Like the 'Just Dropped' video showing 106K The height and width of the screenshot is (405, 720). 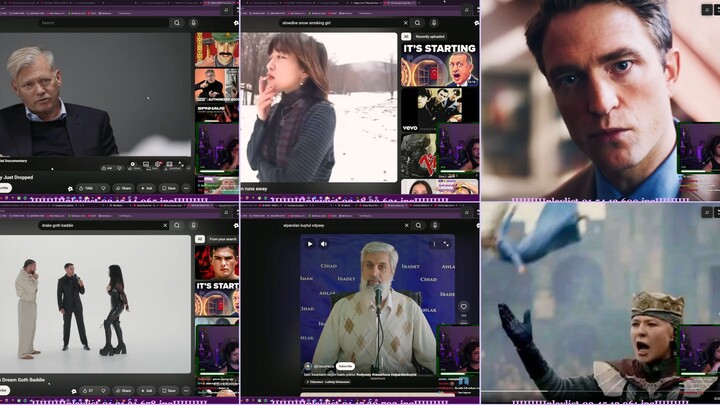(86, 188)
